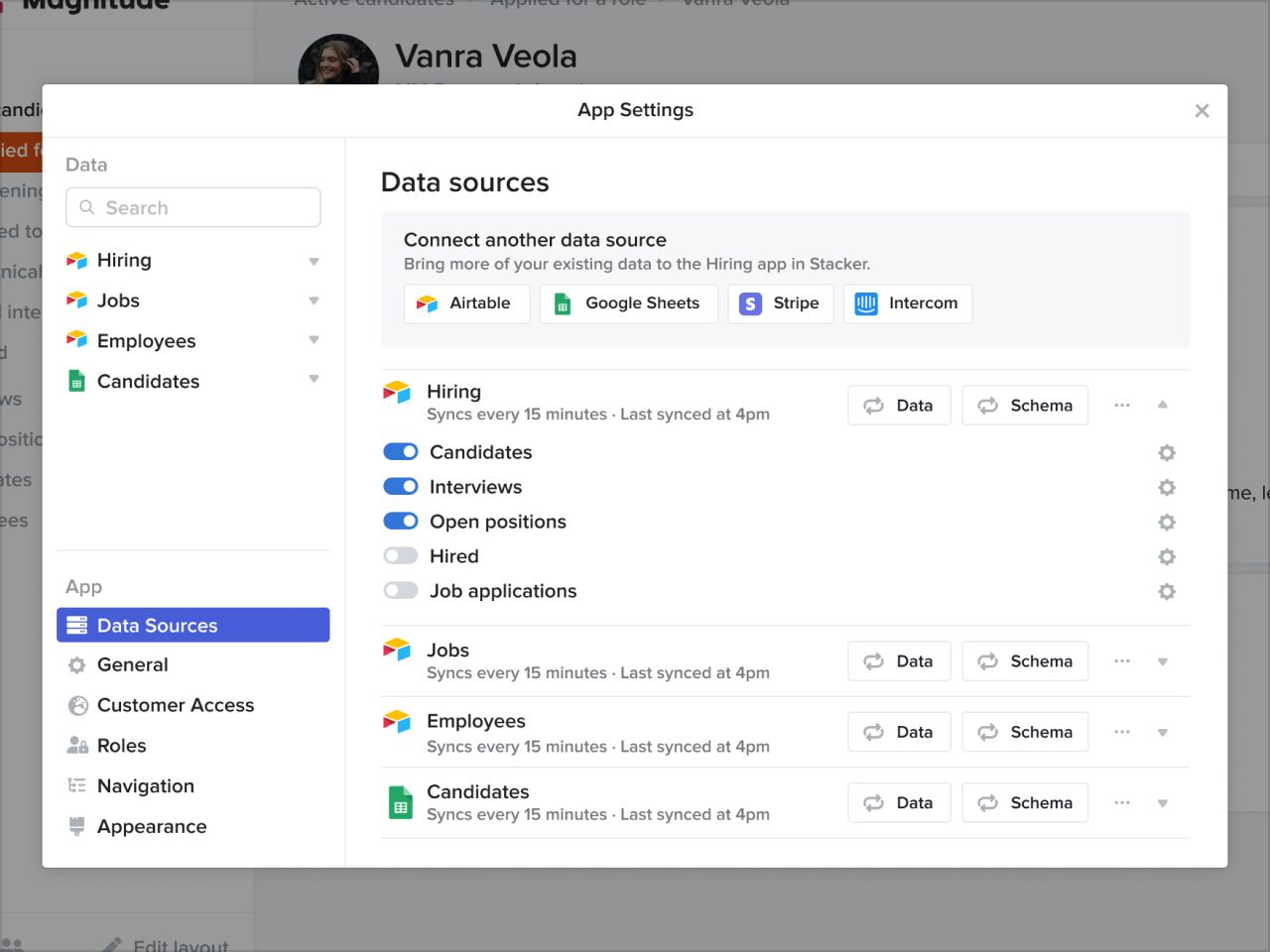Image resolution: width=1270 pixels, height=952 pixels.
Task: Click the Airtable logo next to Jobs source
Action: pos(397,651)
